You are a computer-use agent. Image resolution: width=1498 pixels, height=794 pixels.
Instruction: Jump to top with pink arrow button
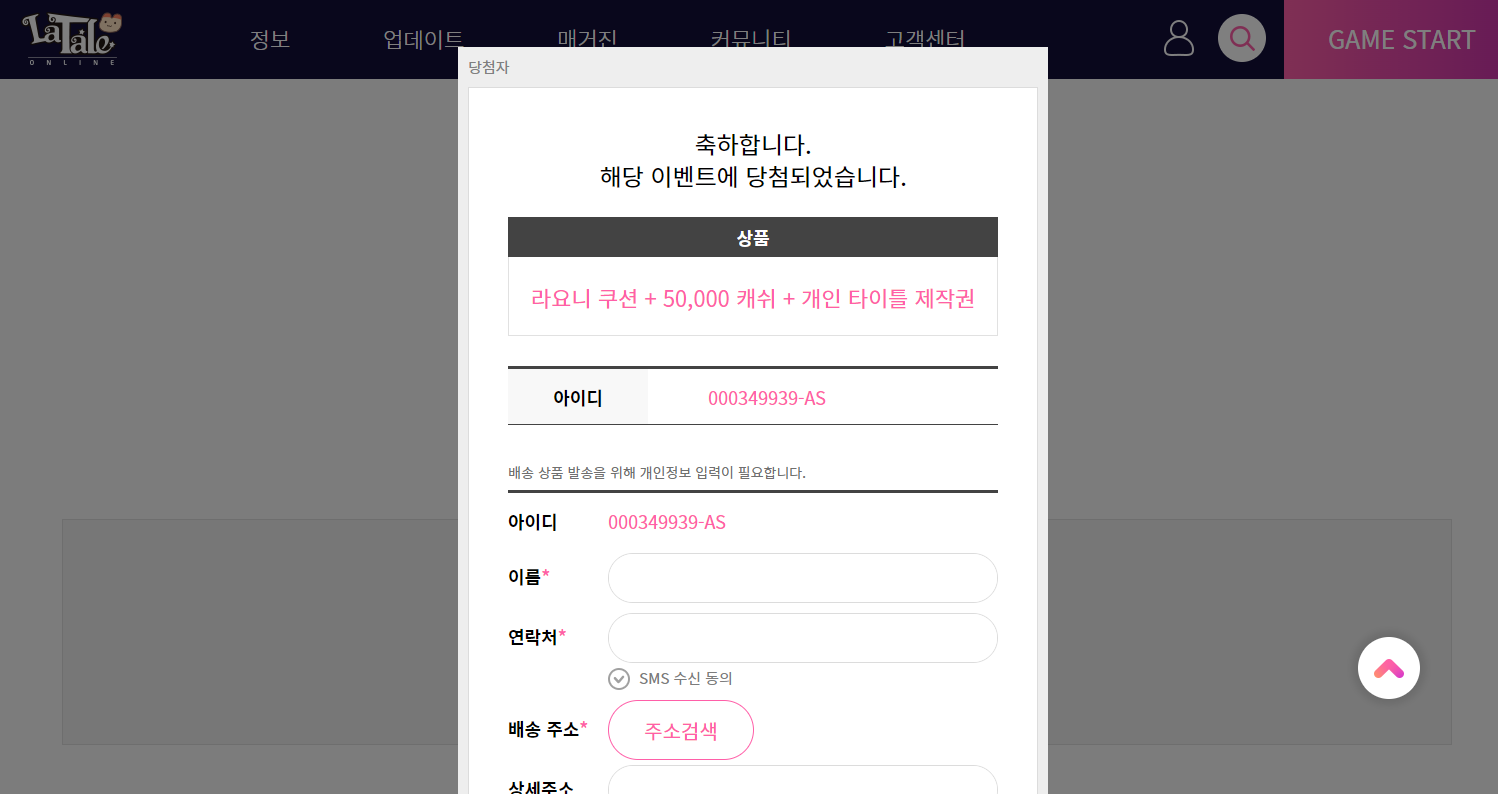[x=1389, y=668]
